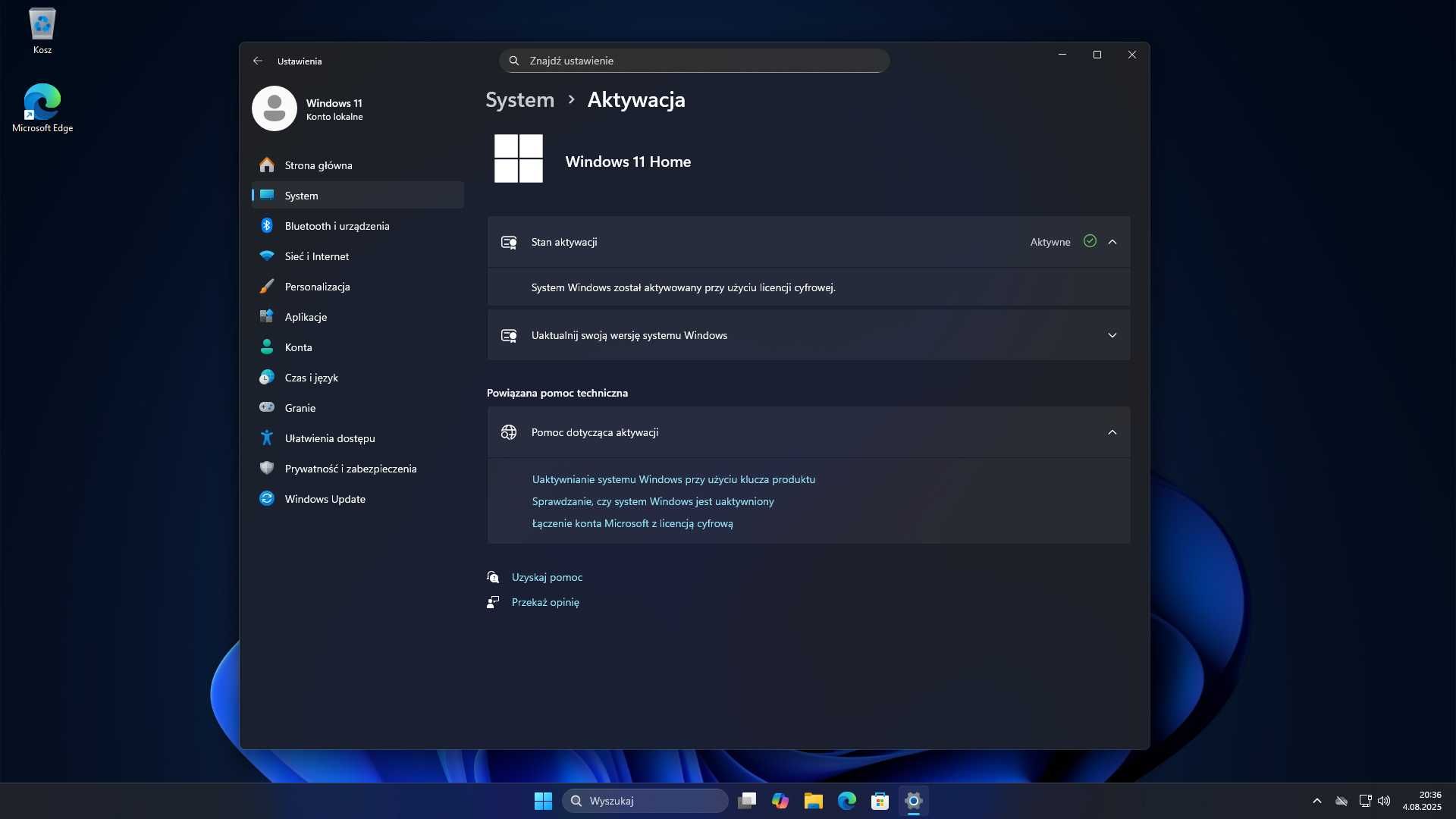
Task: Click the user profile avatar picture
Action: tap(275, 108)
